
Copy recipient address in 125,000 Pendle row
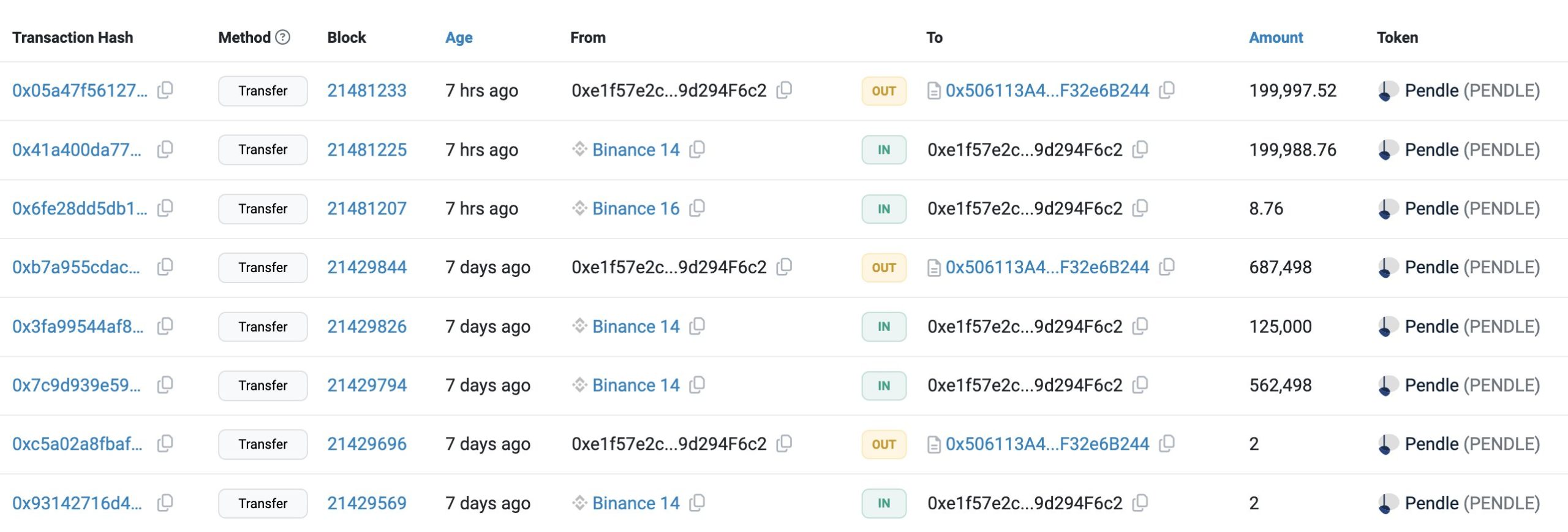pos(1140,327)
